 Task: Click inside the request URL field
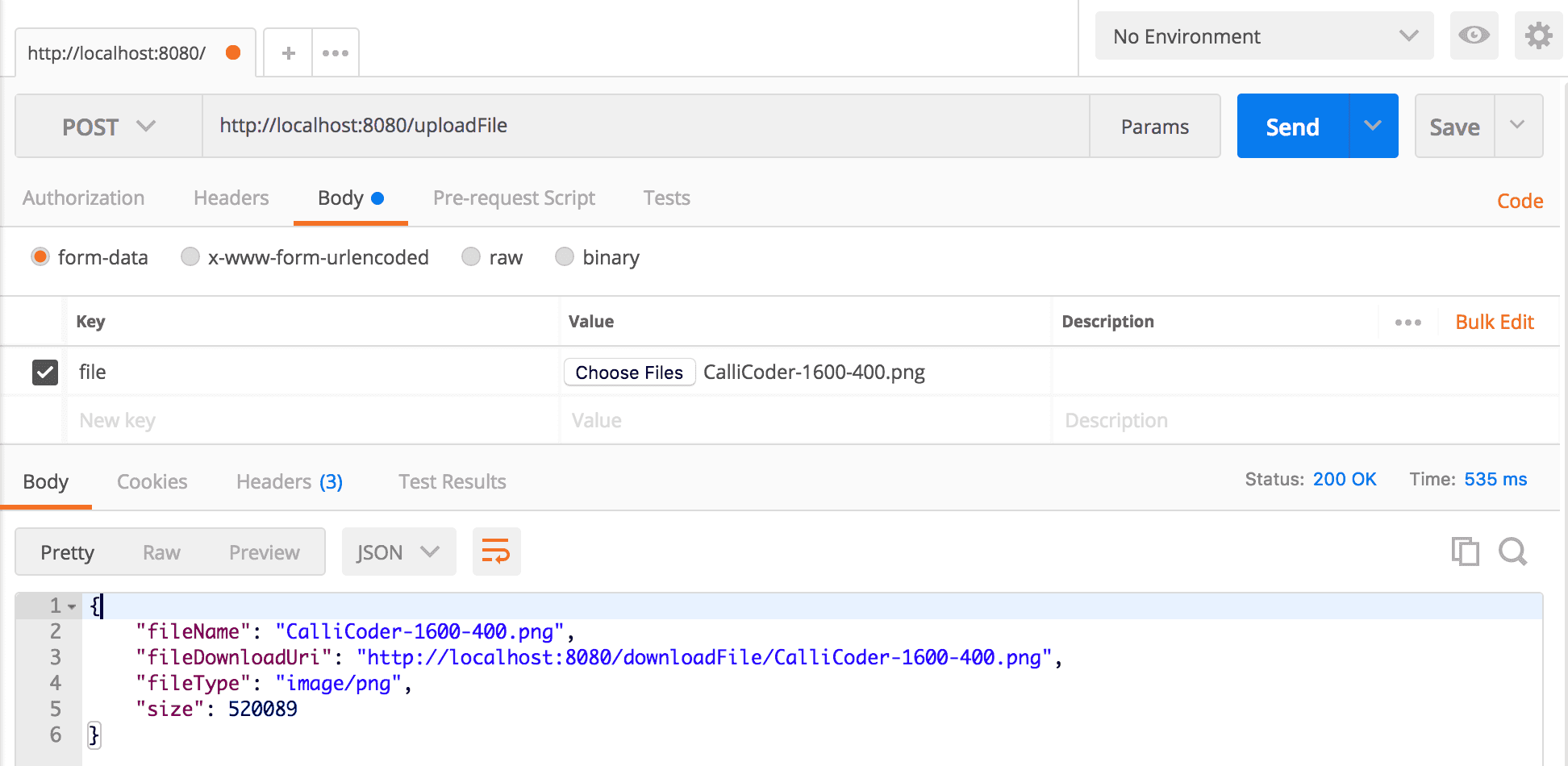tap(645, 126)
